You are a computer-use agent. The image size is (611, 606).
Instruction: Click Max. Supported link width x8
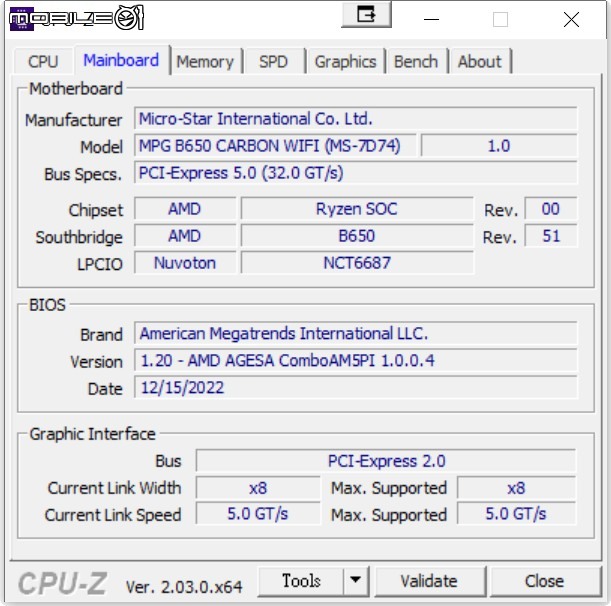click(516, 488)
